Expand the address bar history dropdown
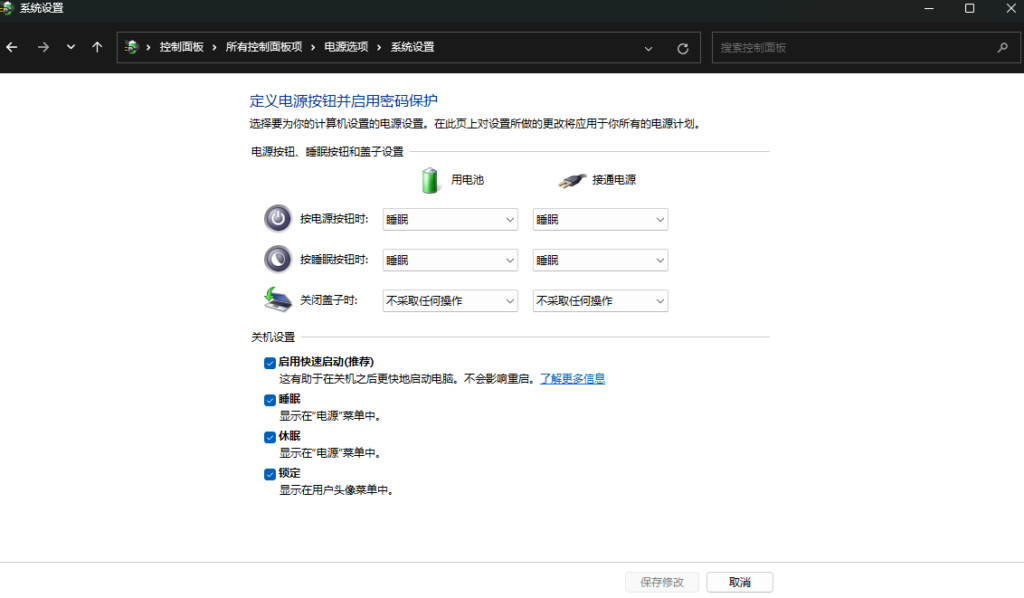The image size is (1024, 598). 649,48
